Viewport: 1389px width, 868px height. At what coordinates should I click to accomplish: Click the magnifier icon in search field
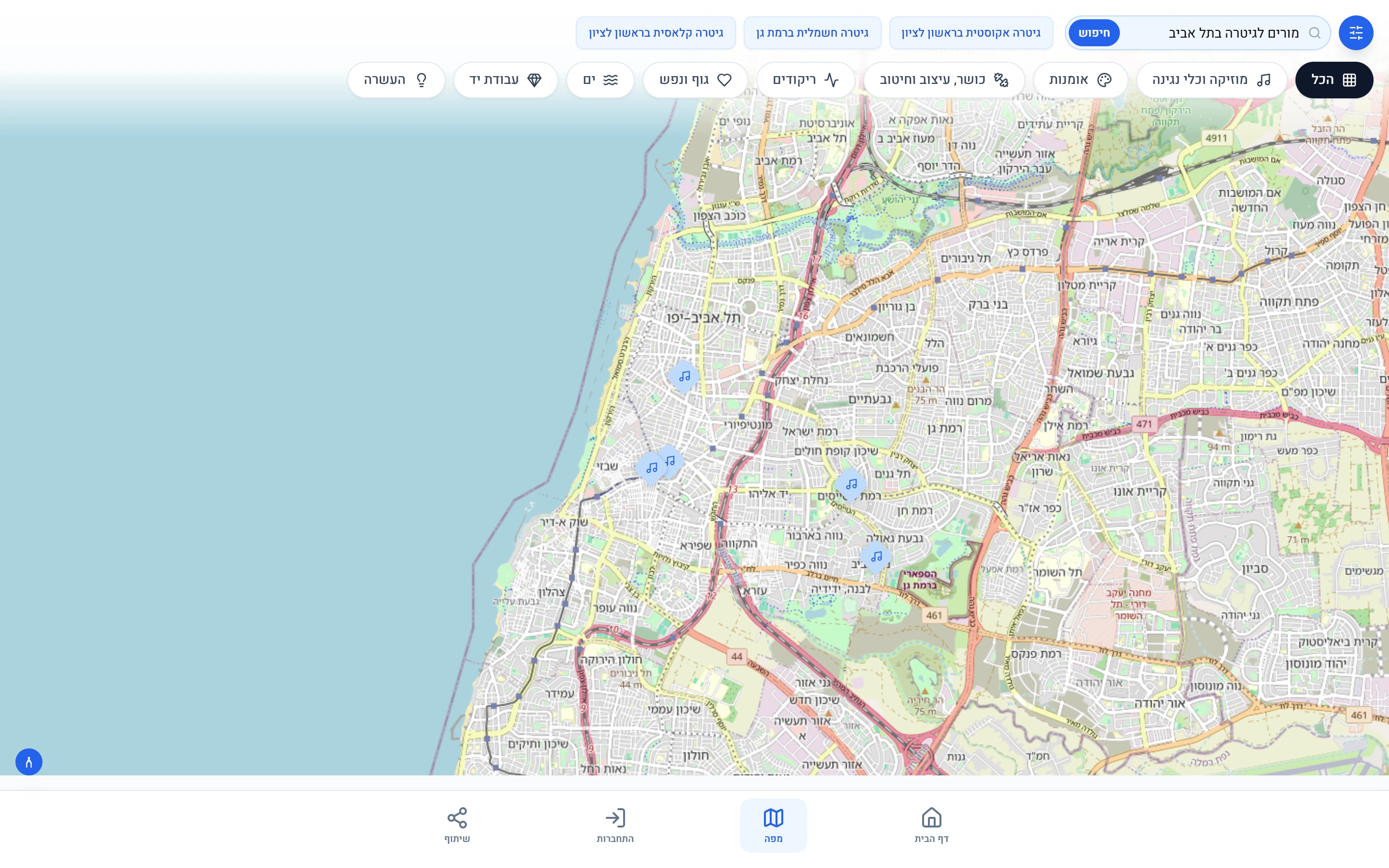[x=1314, y=33]
